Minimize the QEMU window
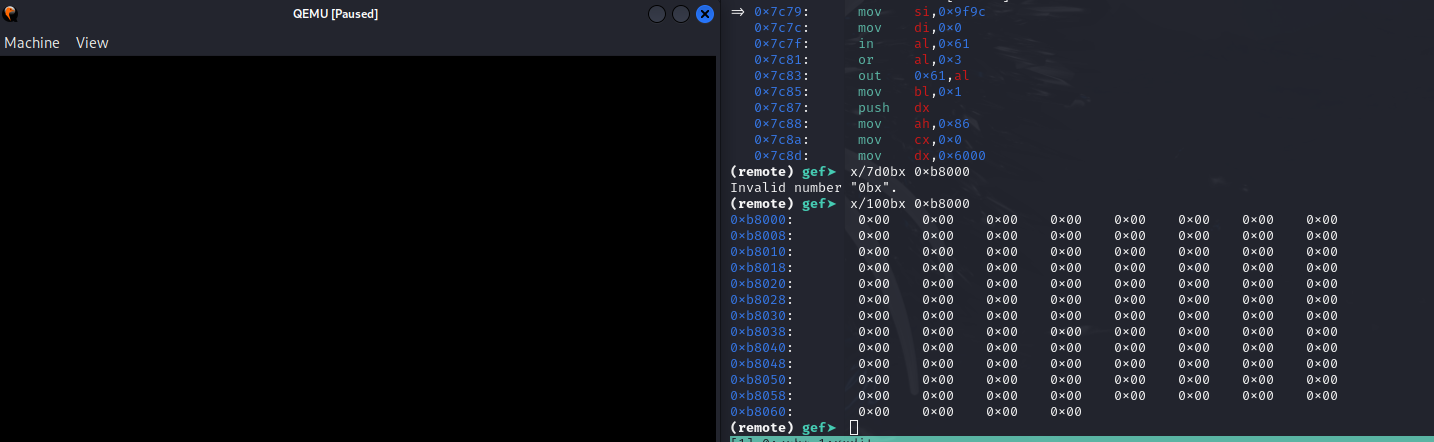Screen dimensions: 1434x442 click(x=657, y=14)
